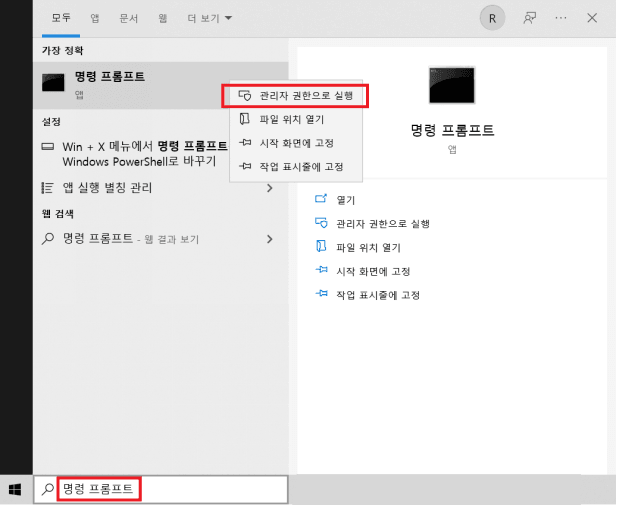Click 열기 in the preview pane
Screen dimensions: 617x506
pos(345,200)
